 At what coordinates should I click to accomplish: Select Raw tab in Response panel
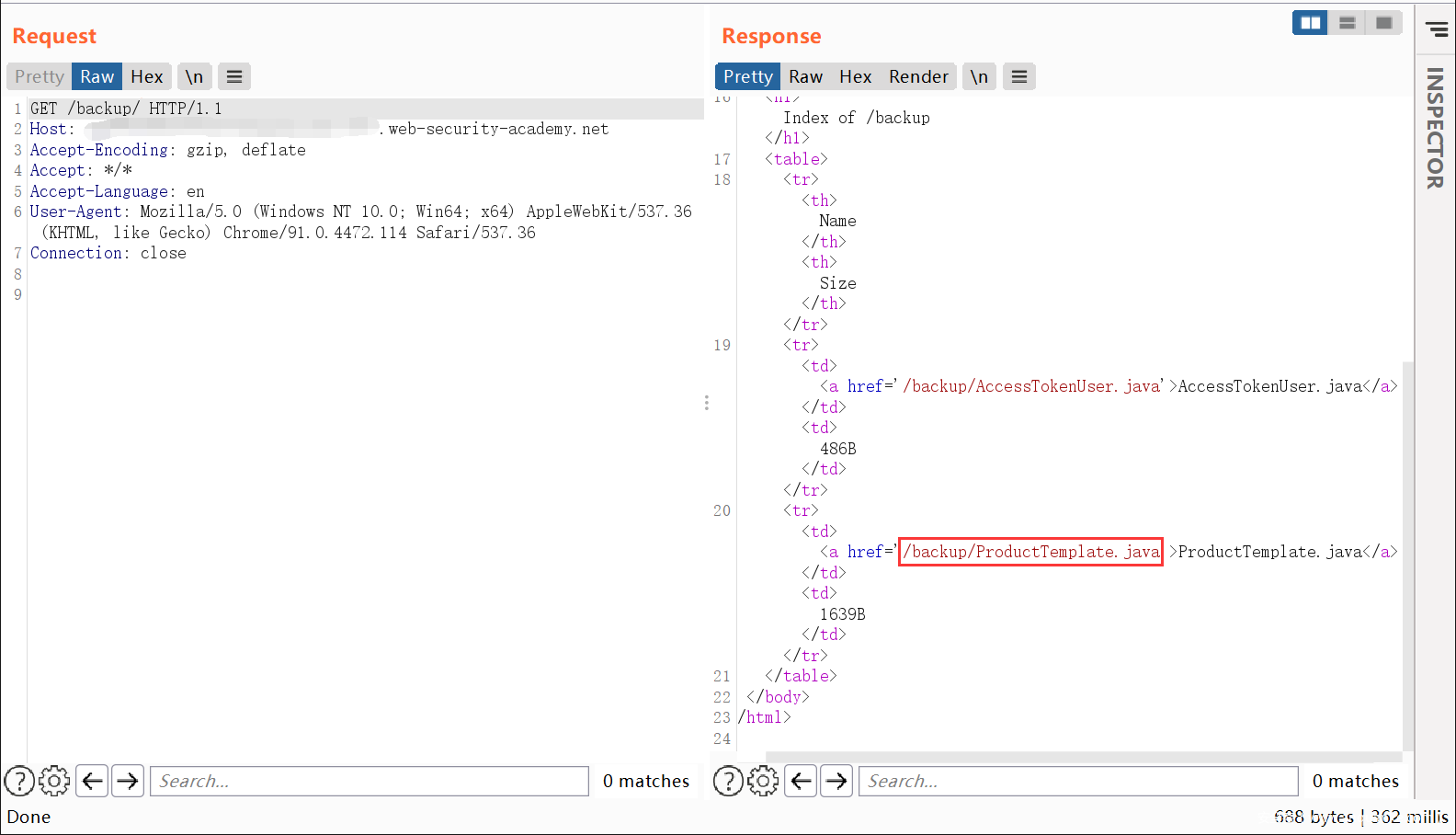tap(805, 76)
